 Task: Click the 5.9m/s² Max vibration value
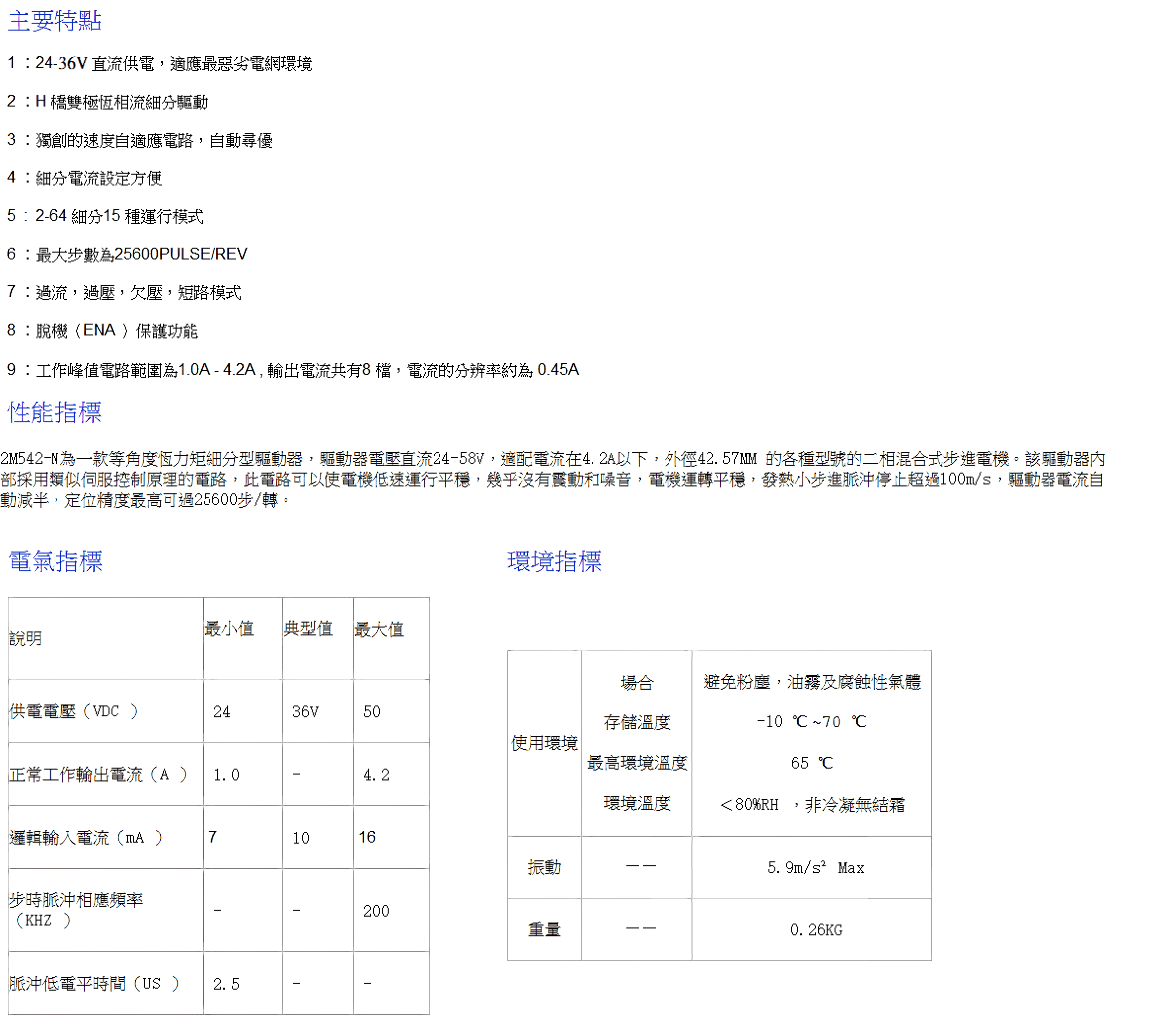(815, 867)
